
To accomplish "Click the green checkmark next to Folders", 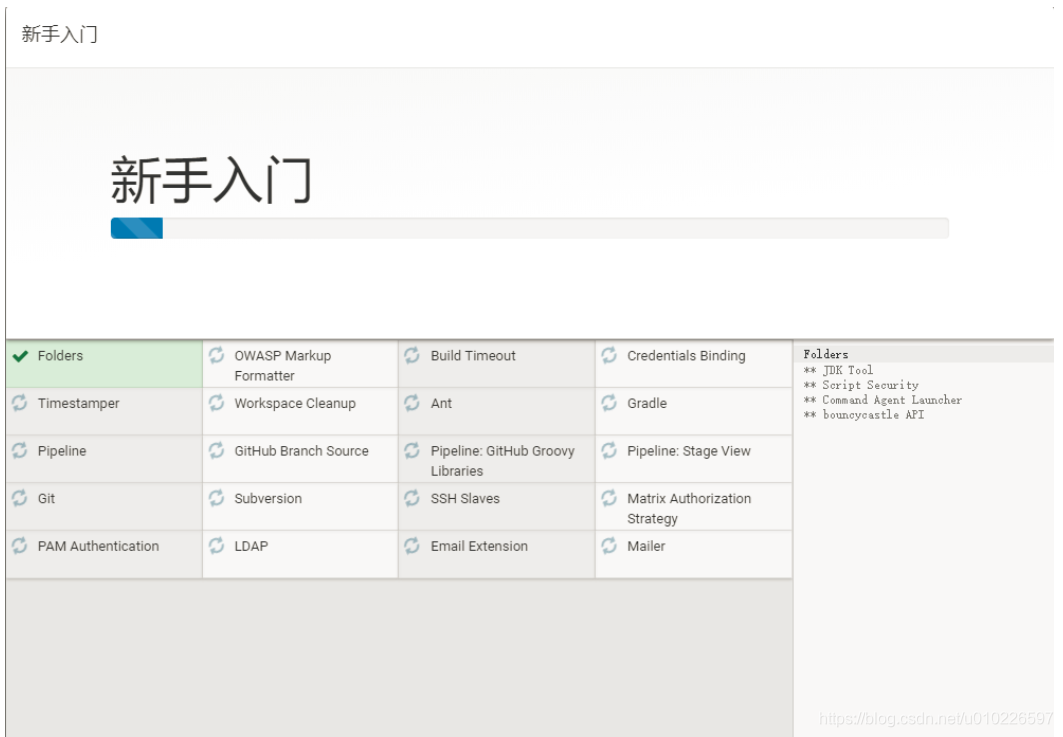I will click(20, 356).
